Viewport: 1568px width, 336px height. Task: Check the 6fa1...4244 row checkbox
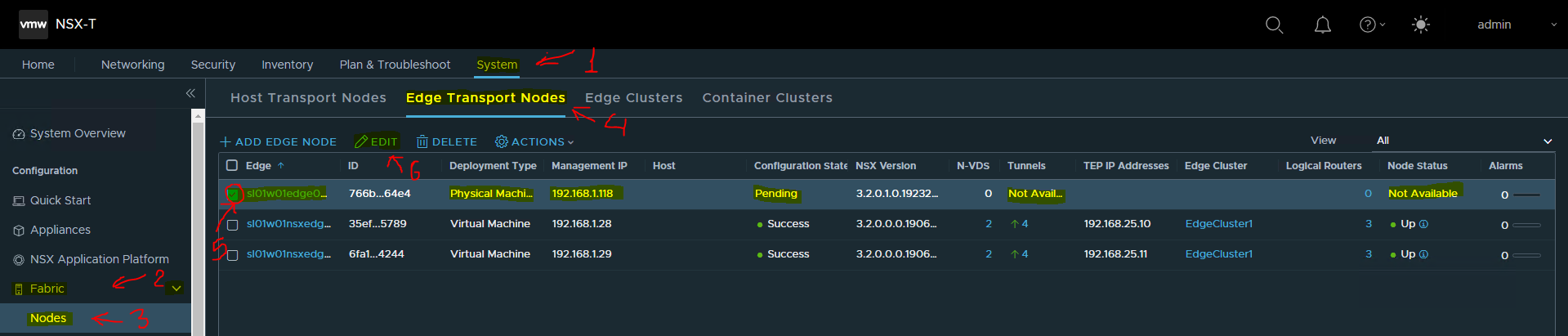232,254
